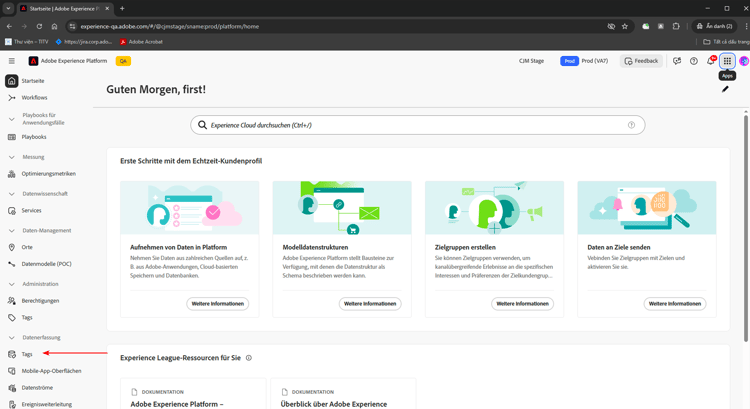Screen dimensions: 750x409
Task: Collapse the Datenwissenschaft section
Action: (x=11, y=194)
